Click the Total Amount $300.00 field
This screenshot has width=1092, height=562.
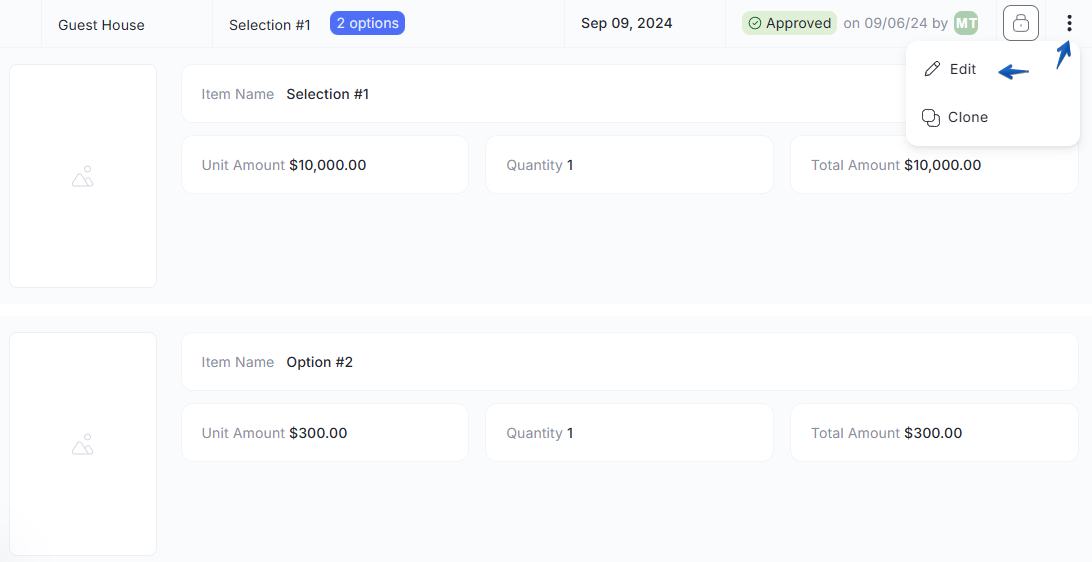934,433
